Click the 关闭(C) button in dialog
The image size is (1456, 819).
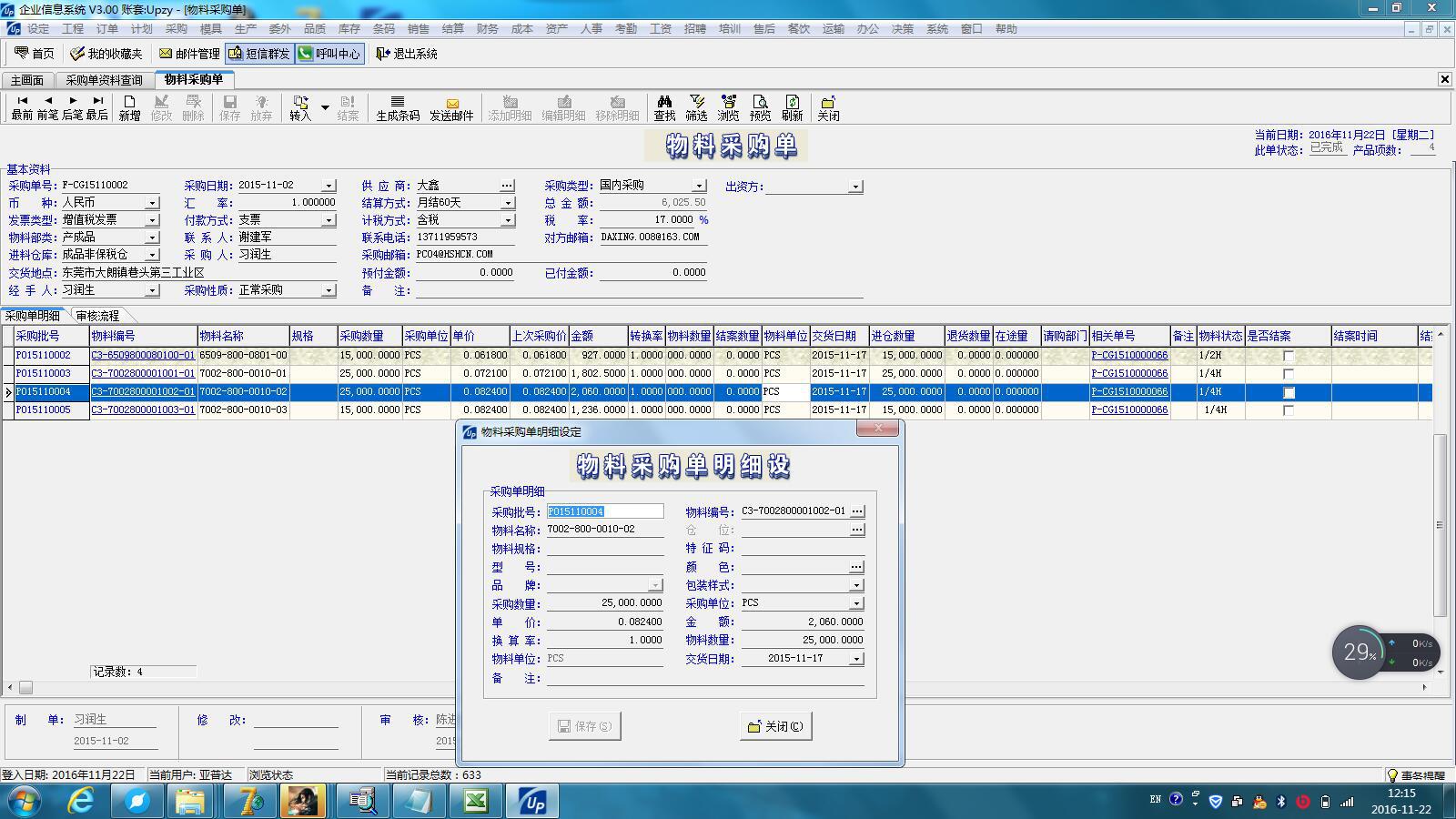pos(775,726)
